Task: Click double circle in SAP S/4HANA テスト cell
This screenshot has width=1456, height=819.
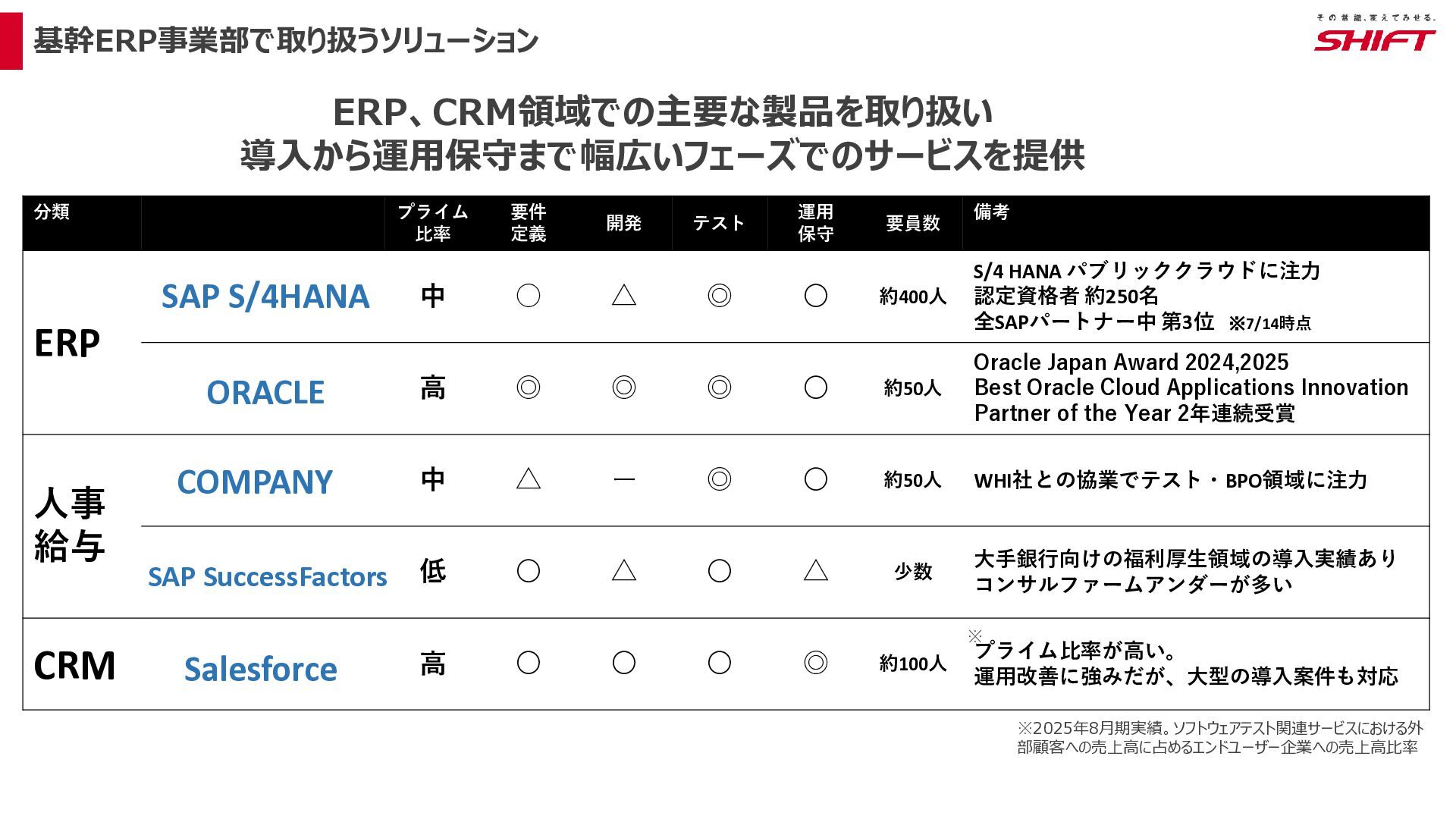Action: 719,295
